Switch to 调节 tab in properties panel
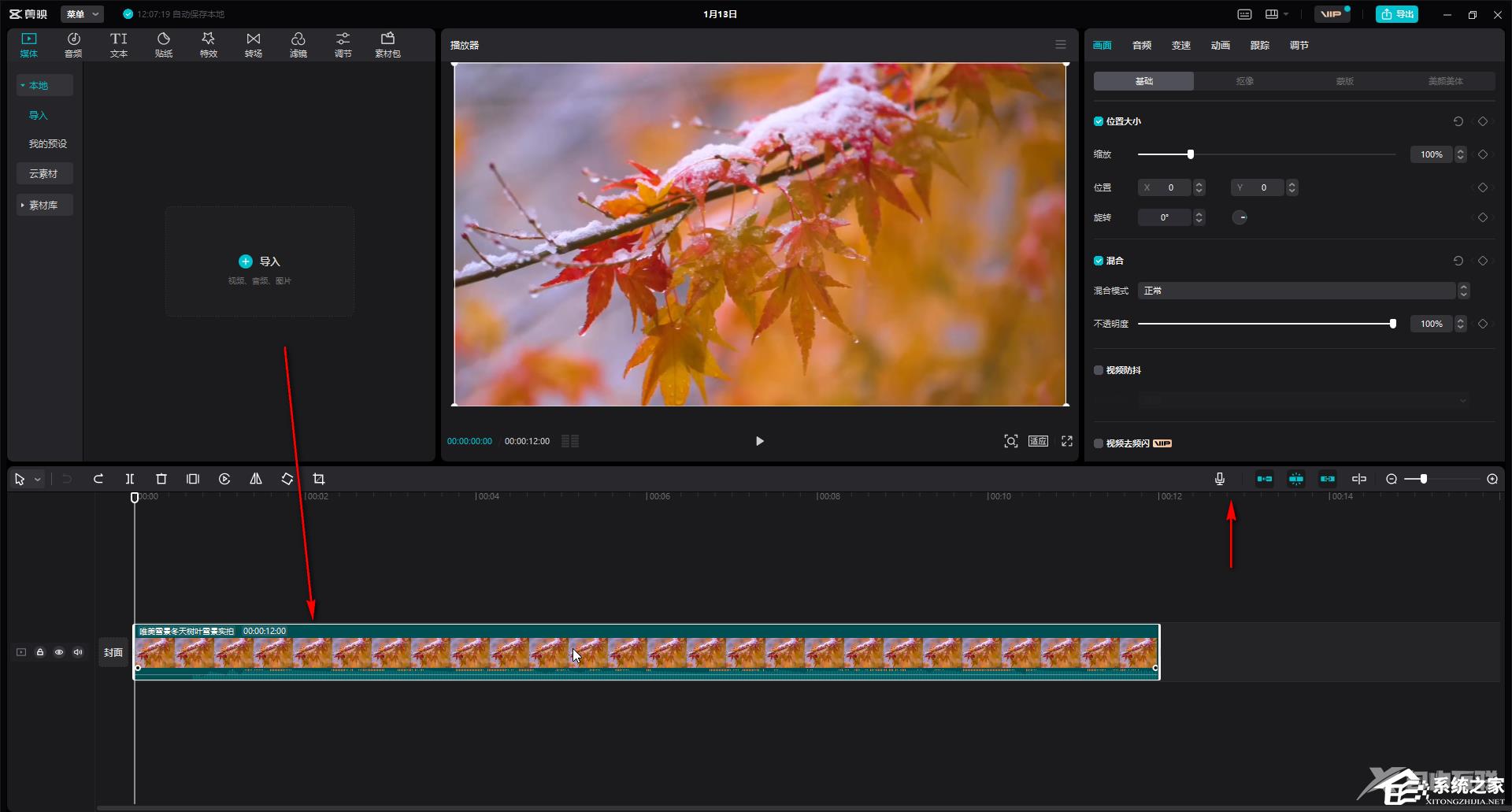 pos(1299,45)
